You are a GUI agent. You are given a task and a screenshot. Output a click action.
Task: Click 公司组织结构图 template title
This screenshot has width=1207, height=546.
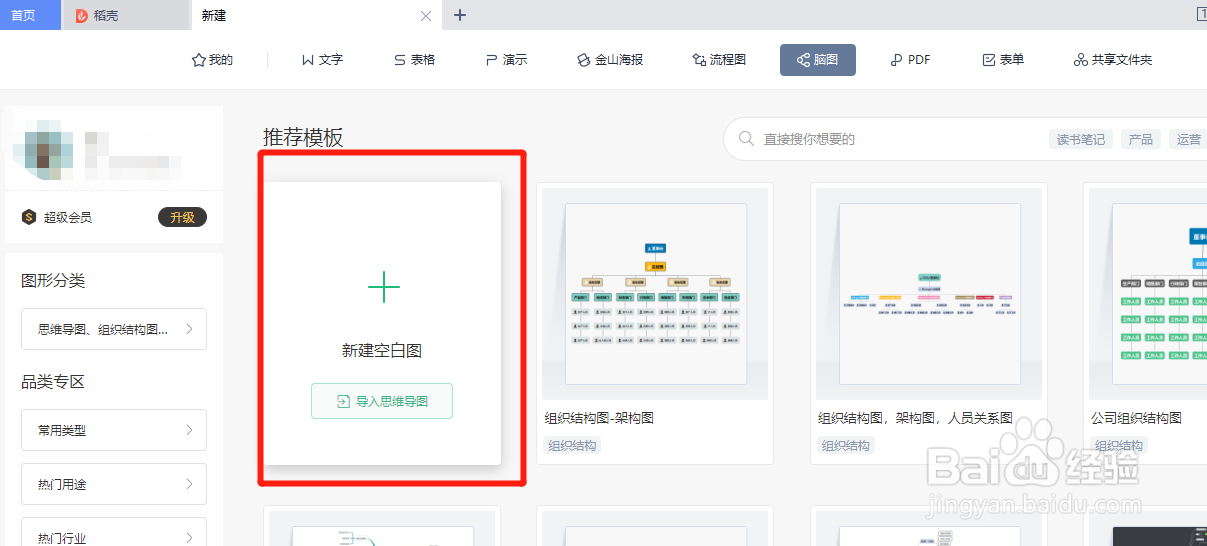[1136, 418]
